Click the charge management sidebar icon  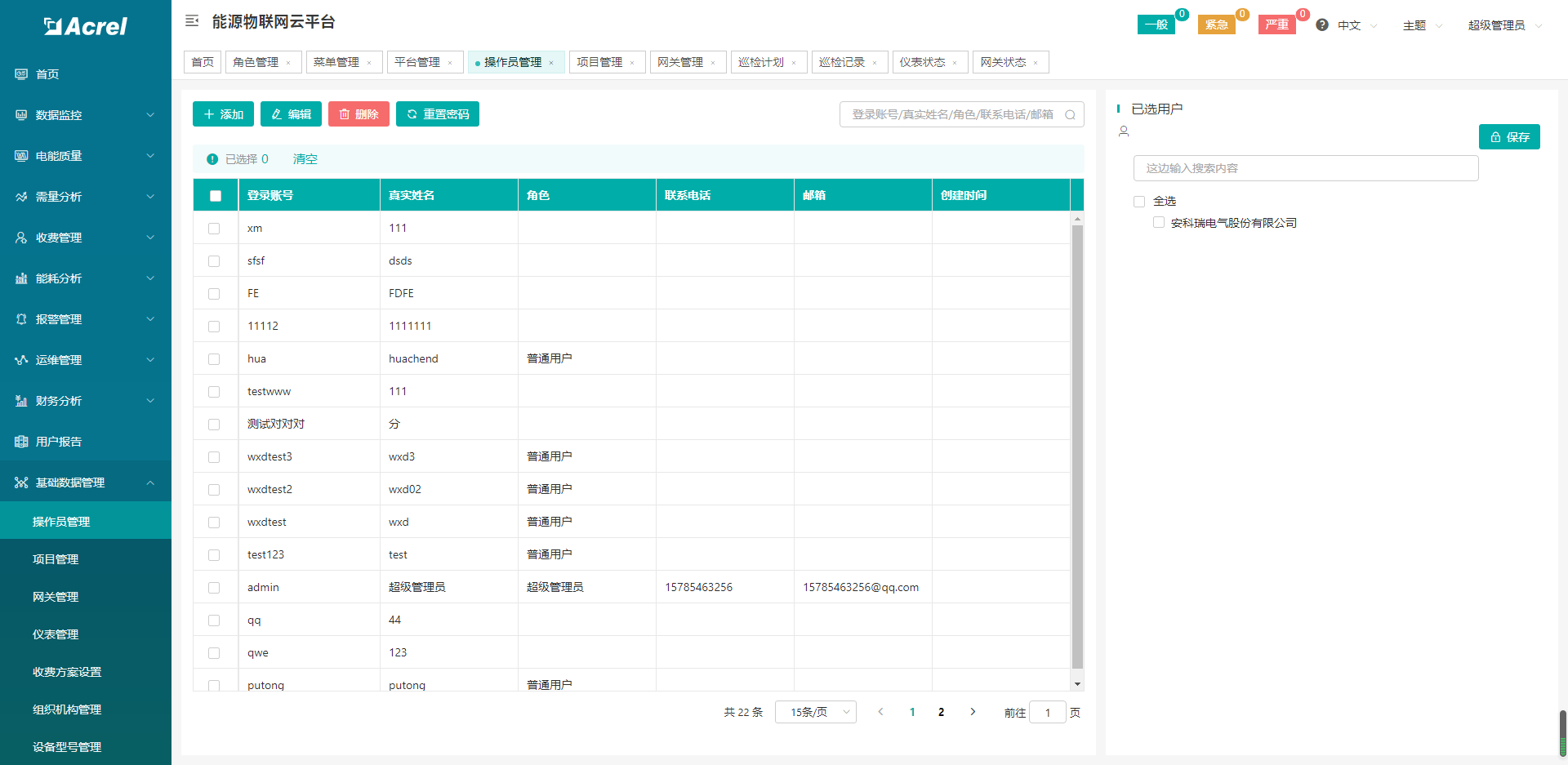click(x=21, y=238)
